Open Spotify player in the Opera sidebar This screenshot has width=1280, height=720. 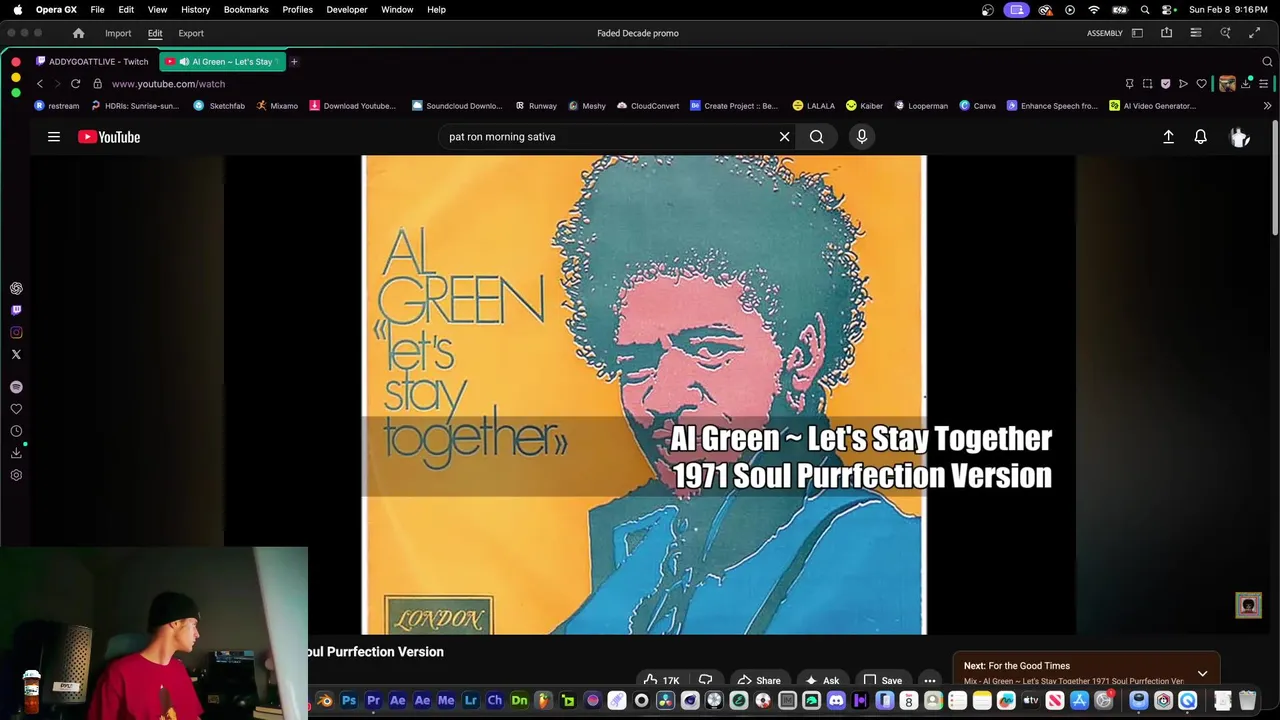click(x=16, y=387)
